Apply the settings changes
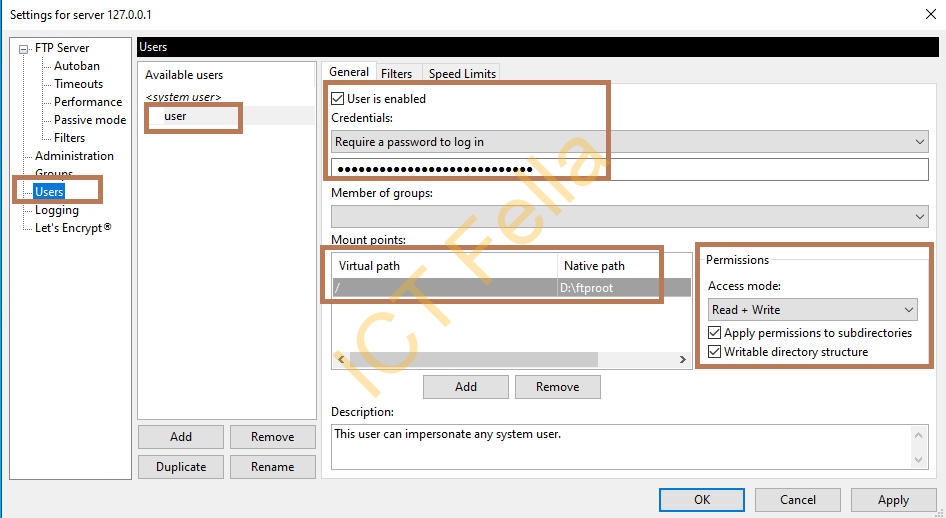 click(894, 500)
